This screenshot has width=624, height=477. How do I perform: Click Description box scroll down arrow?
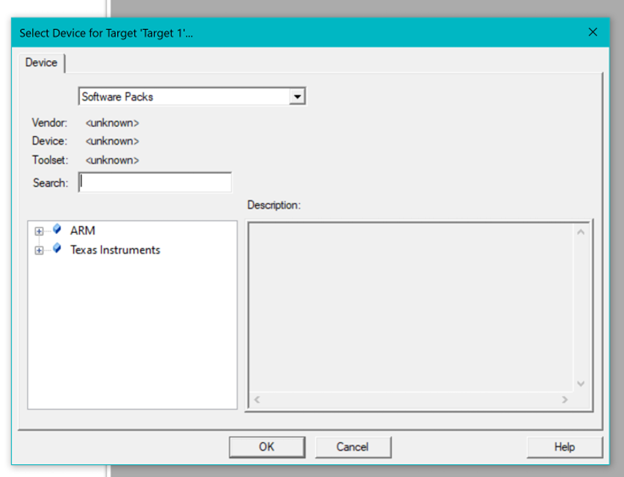(580, 383)
